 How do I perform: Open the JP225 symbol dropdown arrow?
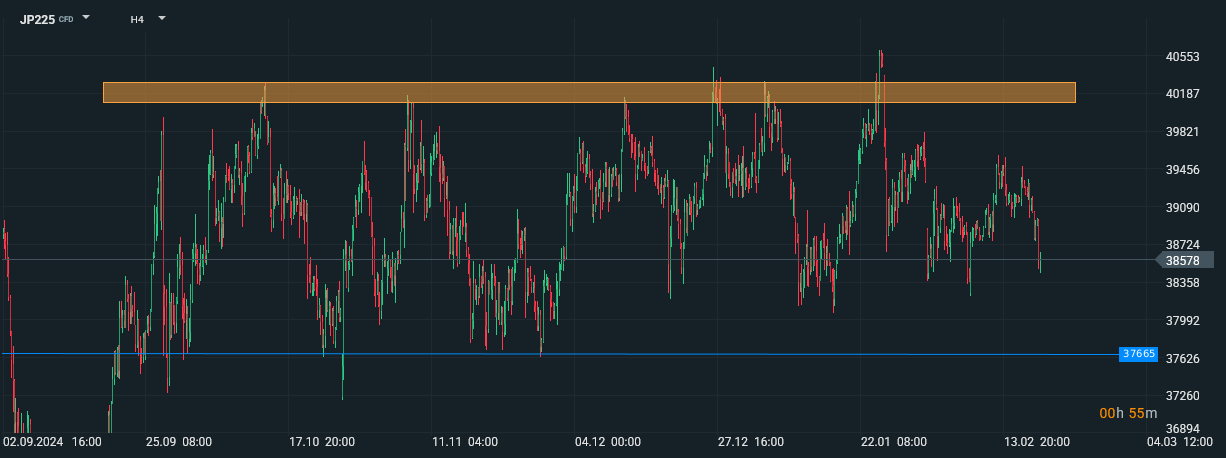tap(86, 17)
